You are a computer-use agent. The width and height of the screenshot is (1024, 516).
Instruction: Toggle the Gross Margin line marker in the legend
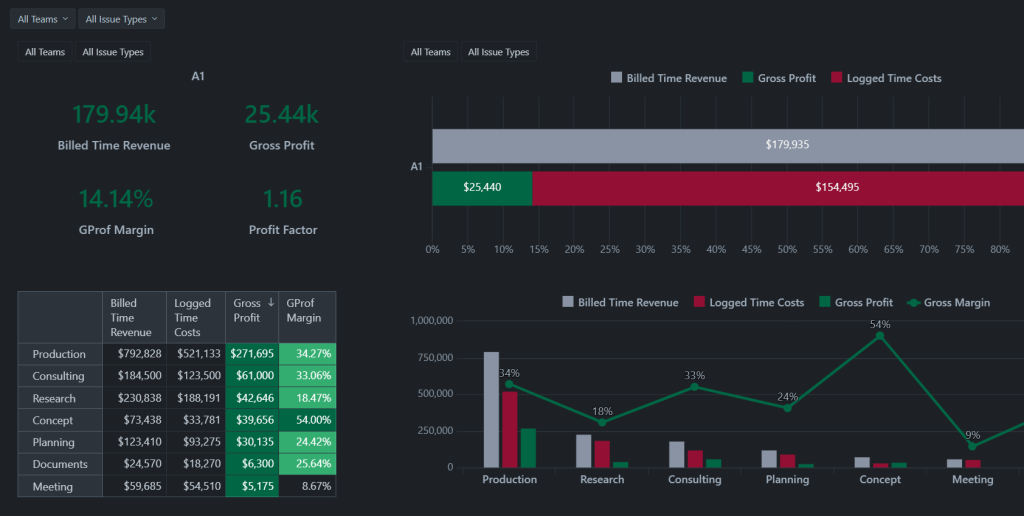point(912,302)
